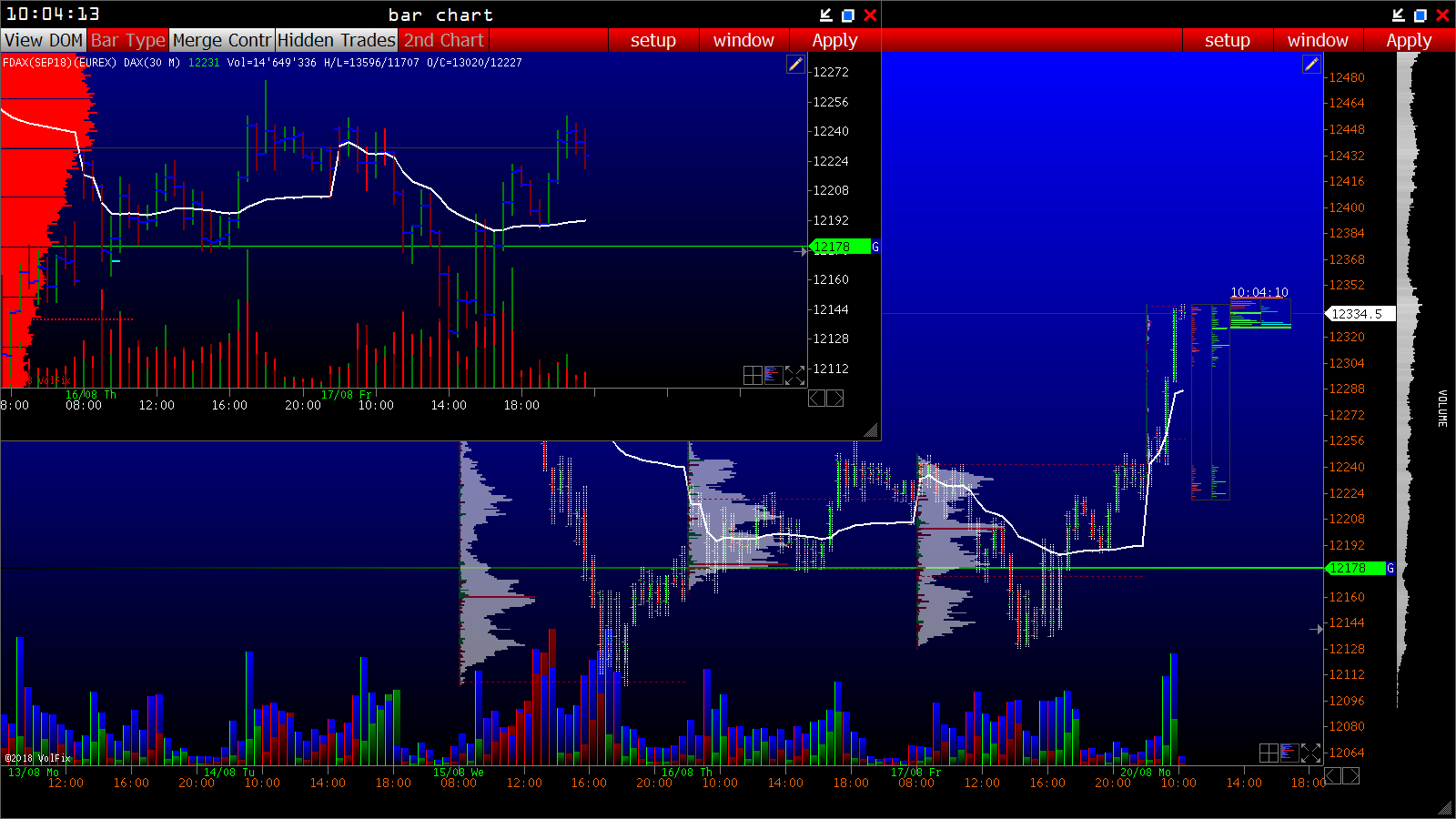Click the 12064 price on the right axis
This screenshot has height=819, width=1456.
(x=1347, y=753)
